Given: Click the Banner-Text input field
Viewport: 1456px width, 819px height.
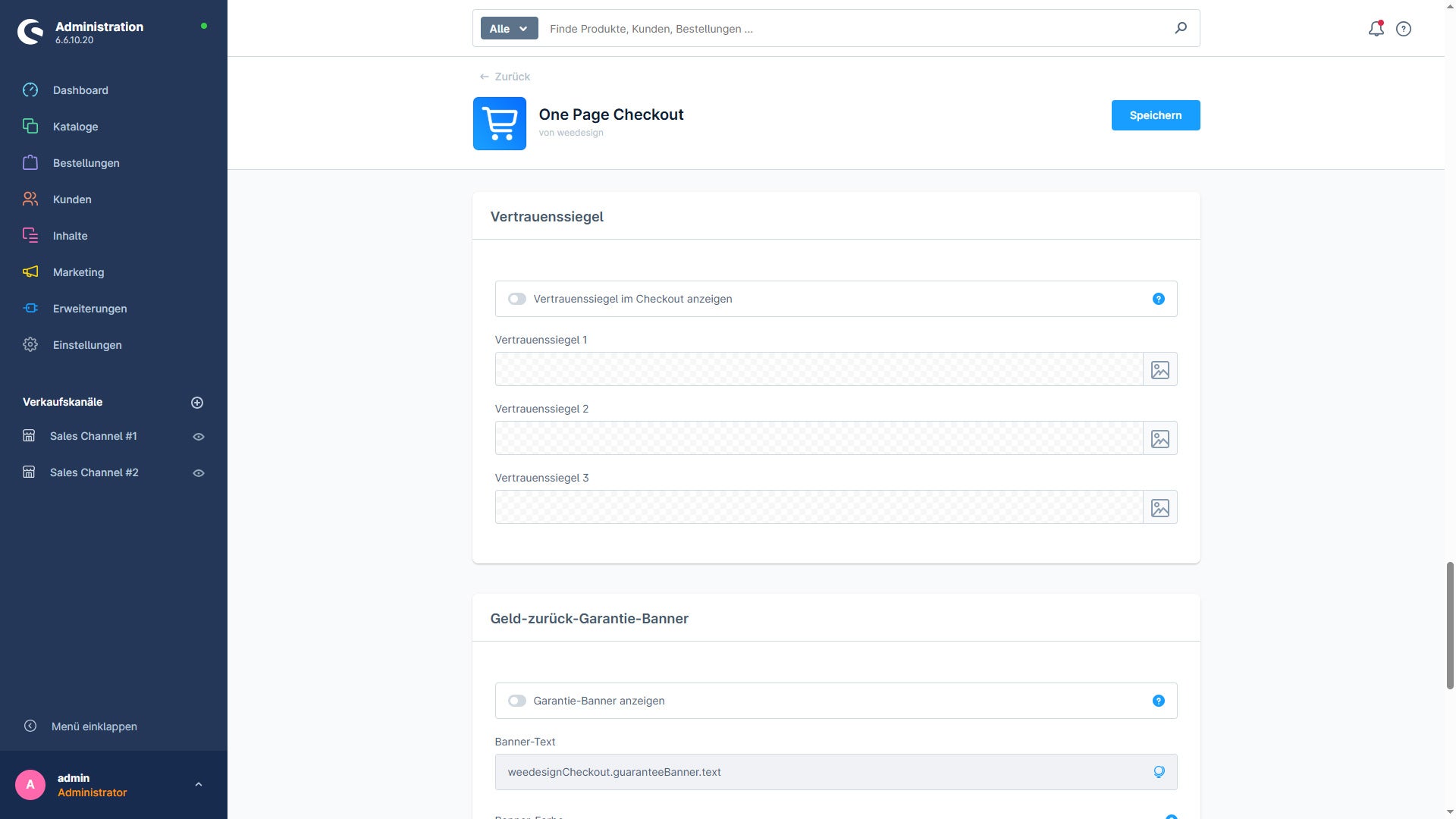Looking at the screenshot, I should (836, 772).
